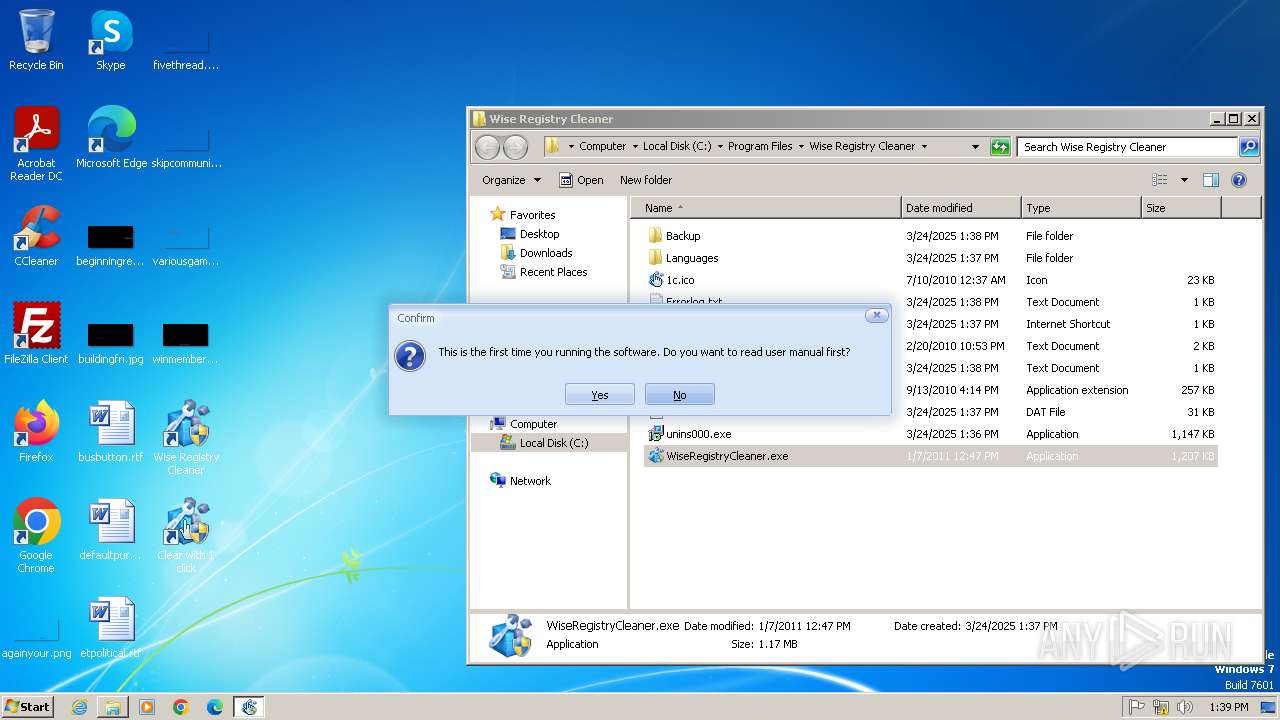Open the Recycle Bin desktop icon
This screenshot has height=720, width=1280.
tap(36, 41)
